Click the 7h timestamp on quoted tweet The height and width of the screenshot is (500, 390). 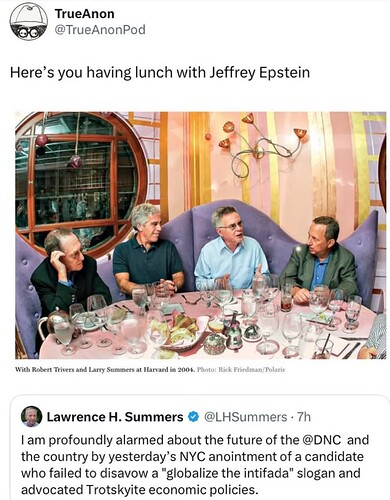click(x=304, y=417)
